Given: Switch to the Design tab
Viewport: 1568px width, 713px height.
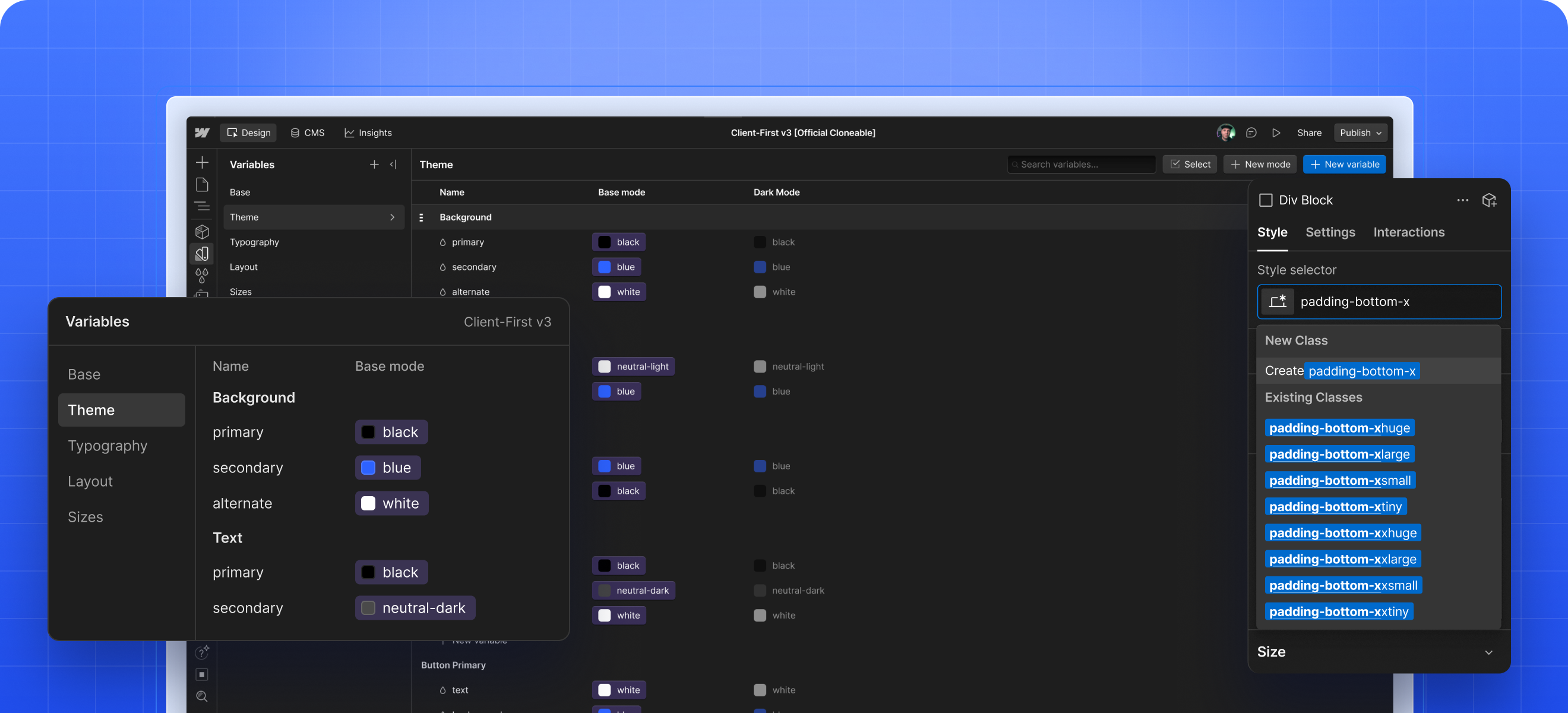Looking at the screenshot, I should (248, 132).
